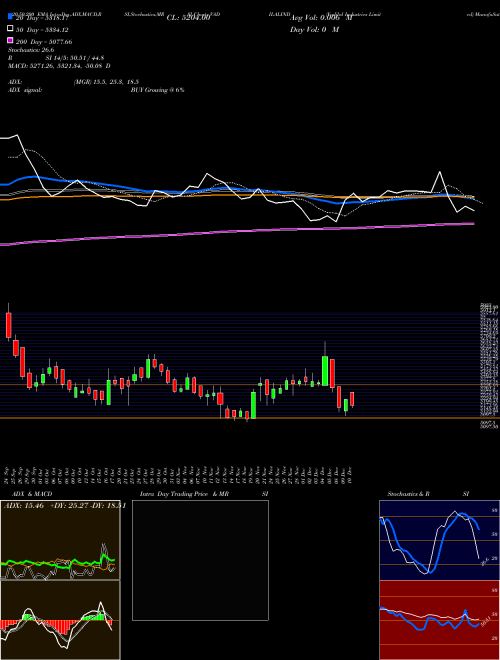This screenshot has width=500, height=660.
Task: Click the magenta 200-day moving average line
Action: tap(237, 232)
